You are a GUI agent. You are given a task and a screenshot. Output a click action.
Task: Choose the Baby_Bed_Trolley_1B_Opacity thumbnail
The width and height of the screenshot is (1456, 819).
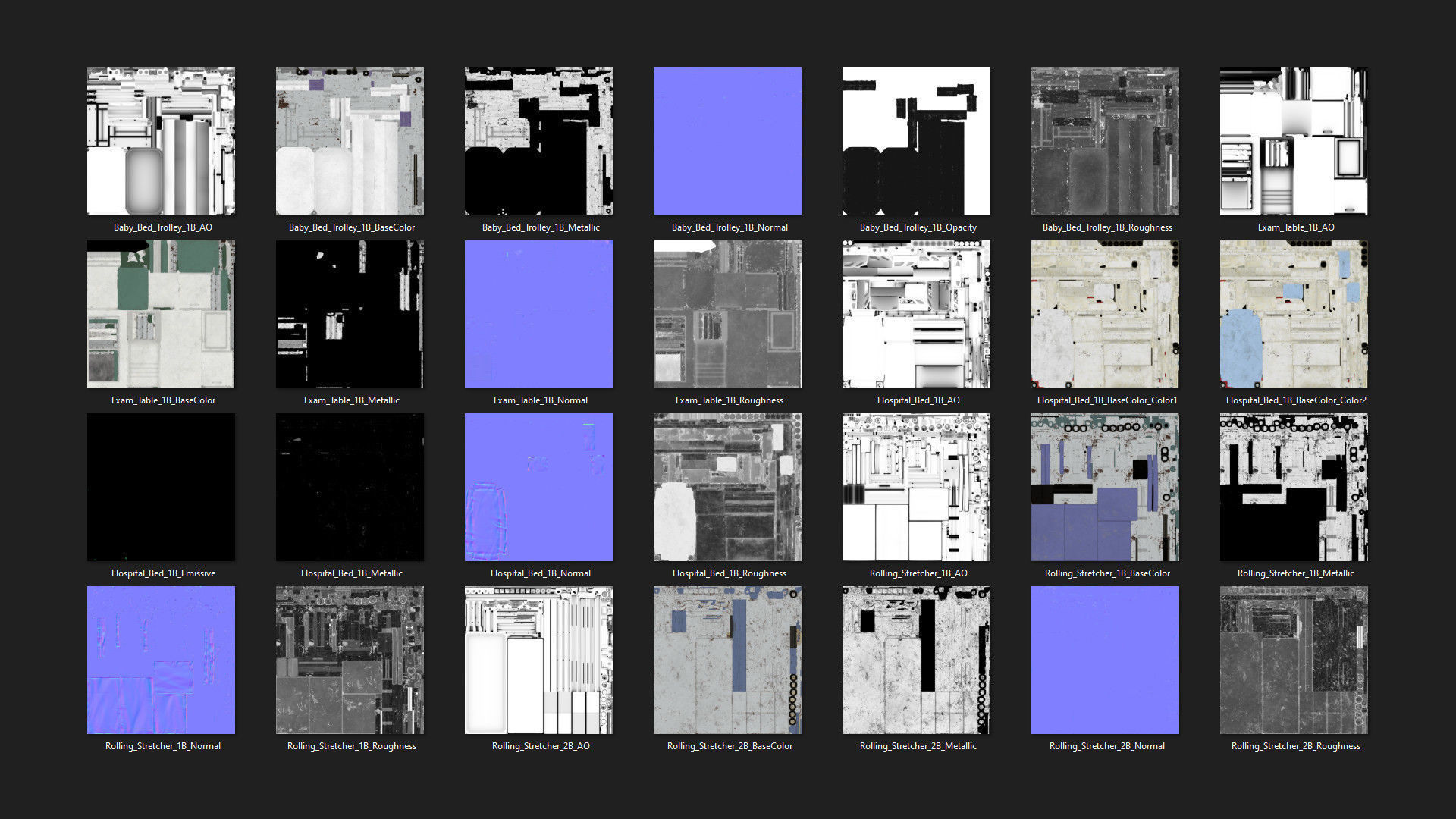coord(916,141)
